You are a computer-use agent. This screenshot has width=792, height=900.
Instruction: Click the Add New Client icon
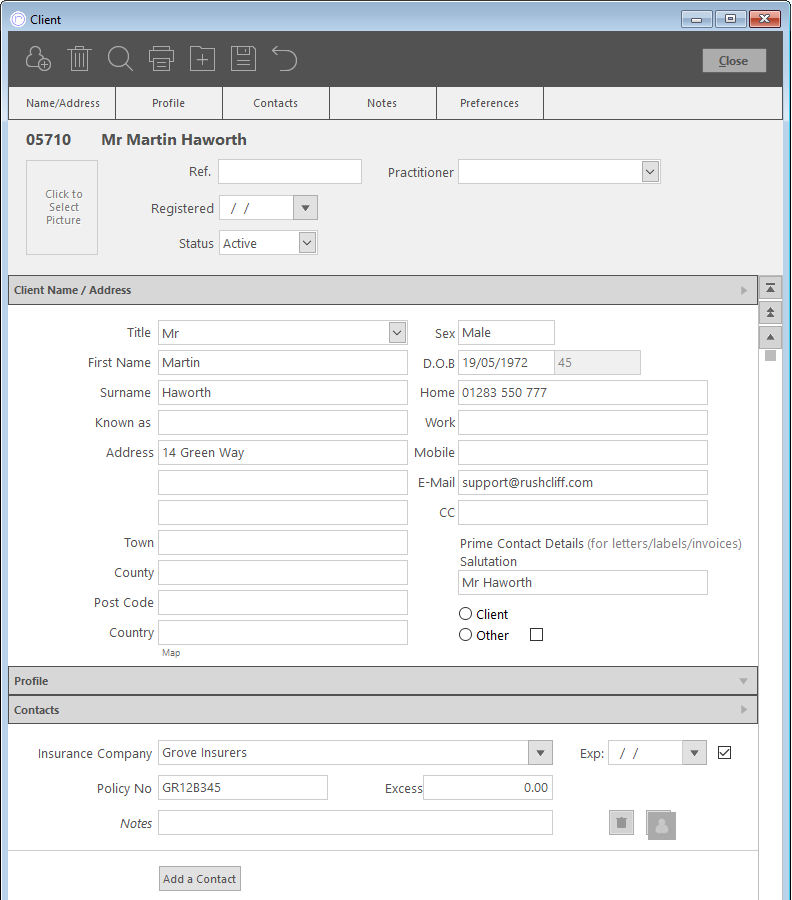38,59
